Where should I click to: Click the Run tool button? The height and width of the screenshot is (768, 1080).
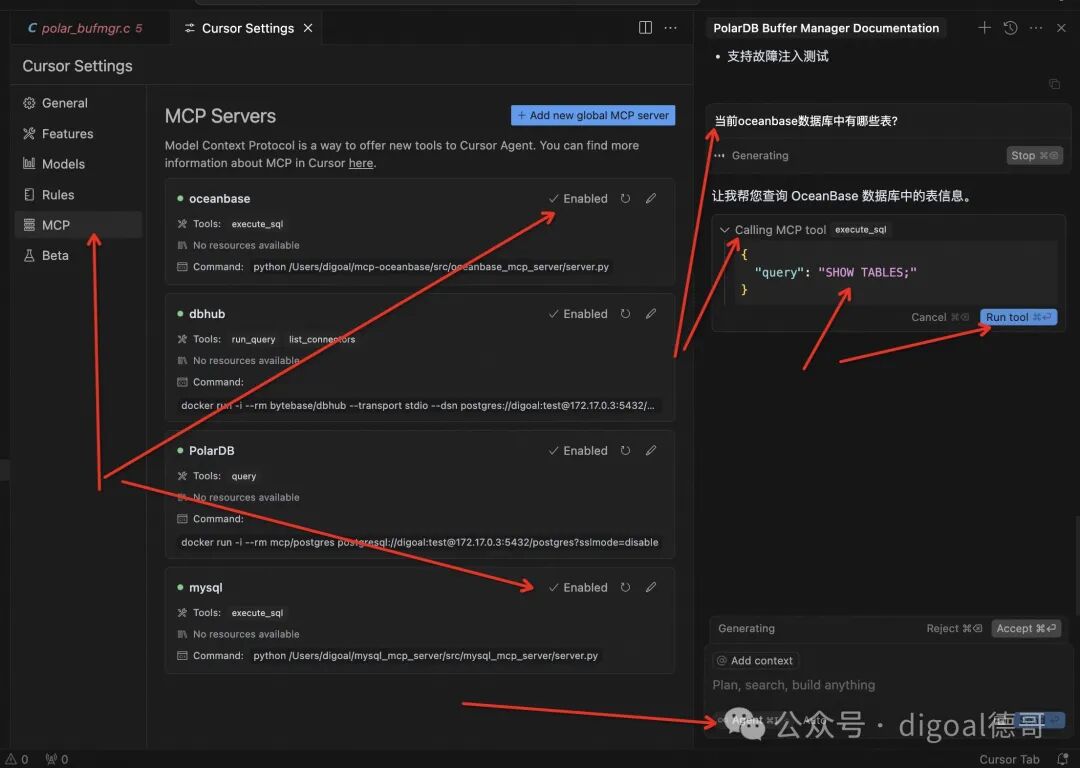[x=1018, y=317]
